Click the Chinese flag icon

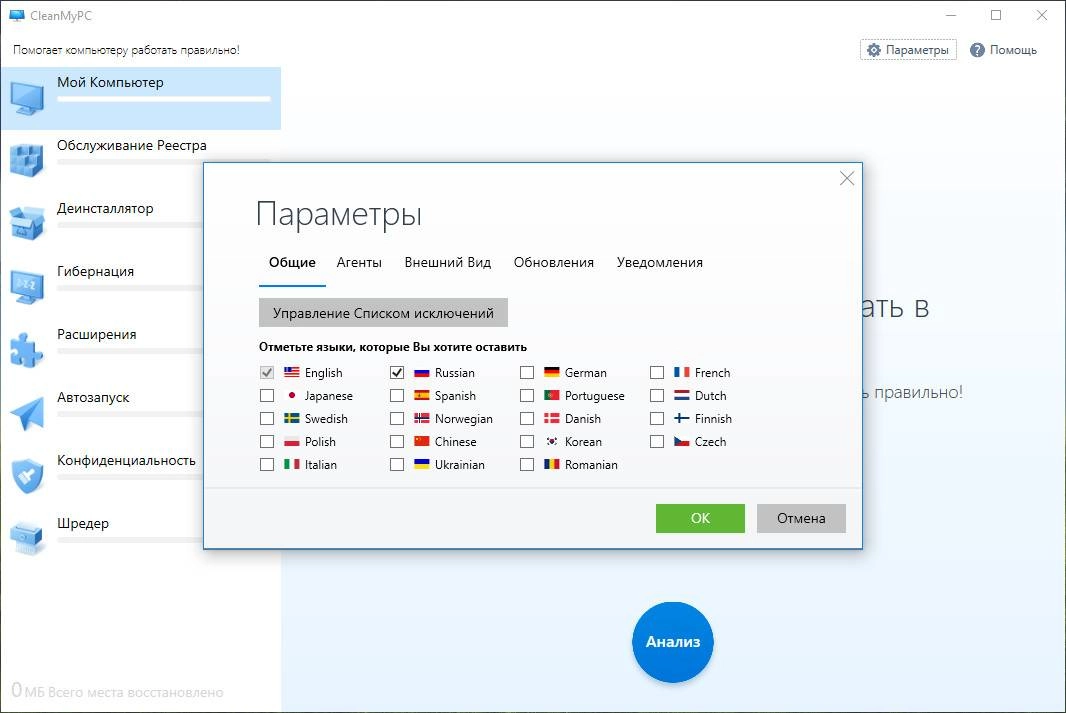[x=422, y=442]
